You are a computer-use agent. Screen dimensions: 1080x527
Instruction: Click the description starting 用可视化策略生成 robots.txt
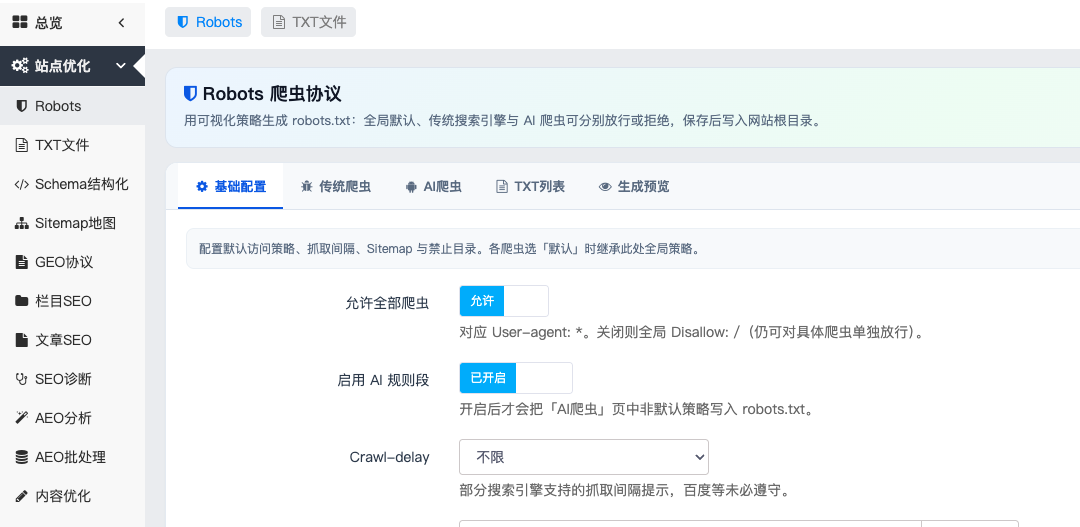(x=502, y=121)
